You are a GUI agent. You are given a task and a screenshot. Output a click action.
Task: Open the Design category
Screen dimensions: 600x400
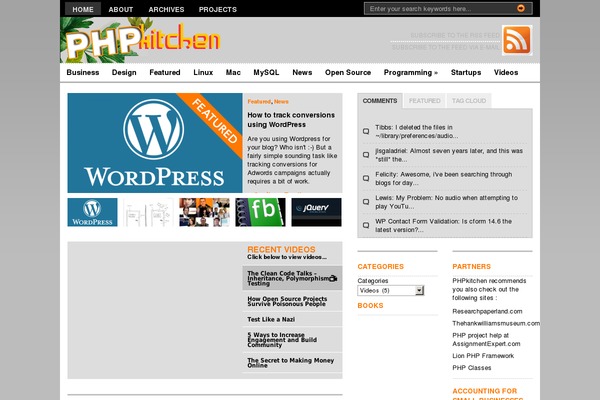[124, 72]
